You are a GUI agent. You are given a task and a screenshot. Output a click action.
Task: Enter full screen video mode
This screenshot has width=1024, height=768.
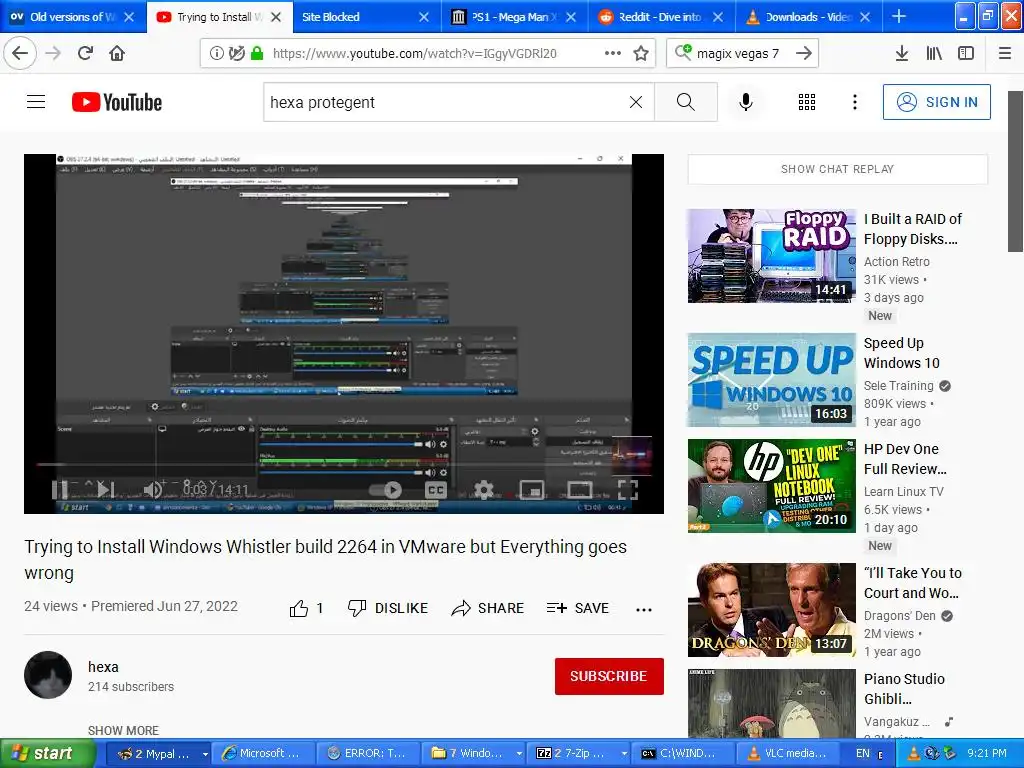coord(628,489)
